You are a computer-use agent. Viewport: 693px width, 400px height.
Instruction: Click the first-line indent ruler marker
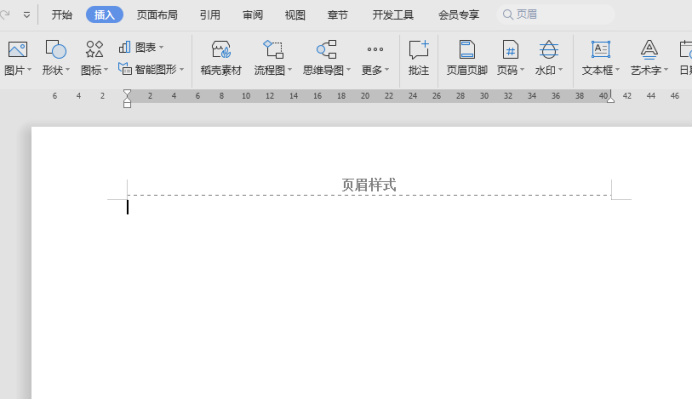127,92
